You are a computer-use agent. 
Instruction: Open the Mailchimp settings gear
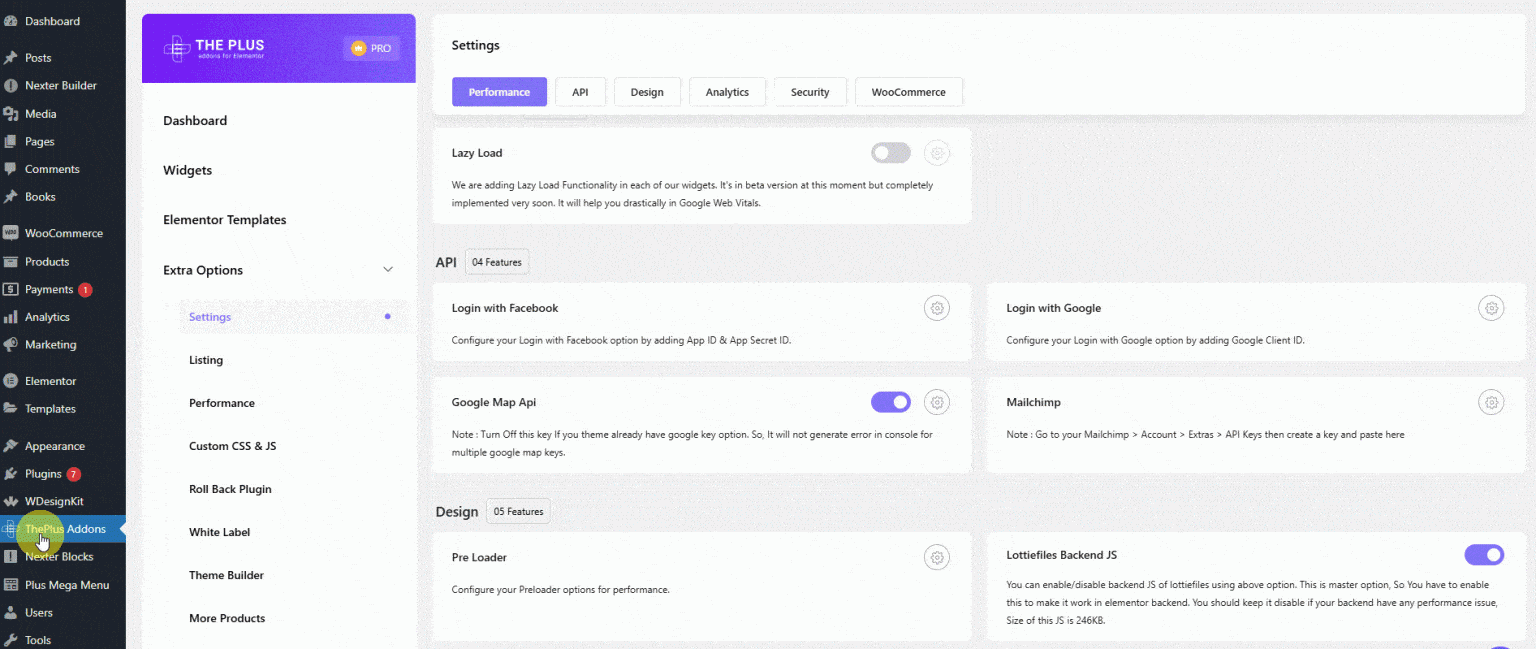coord(1491,402)
